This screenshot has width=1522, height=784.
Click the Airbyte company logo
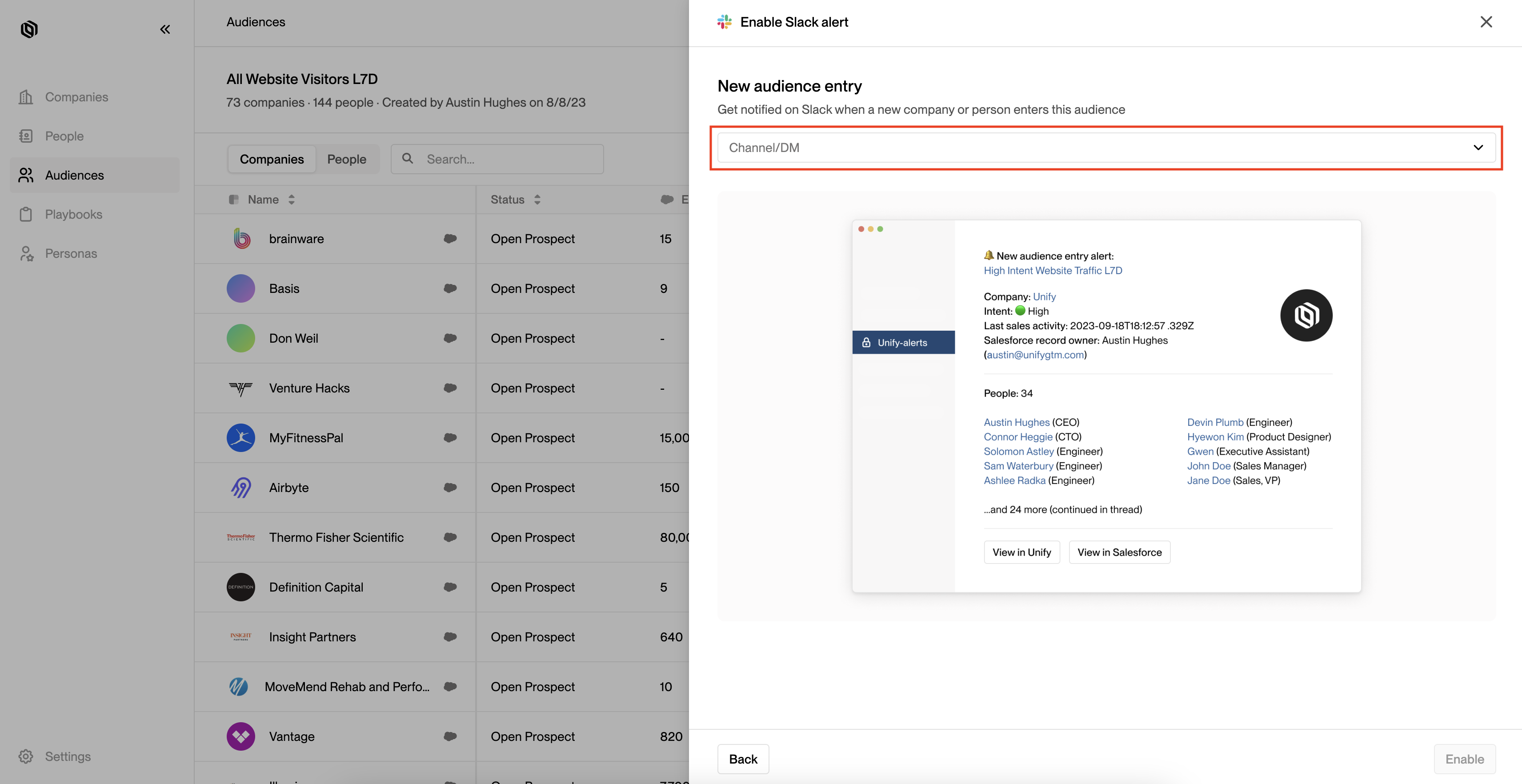240,488
